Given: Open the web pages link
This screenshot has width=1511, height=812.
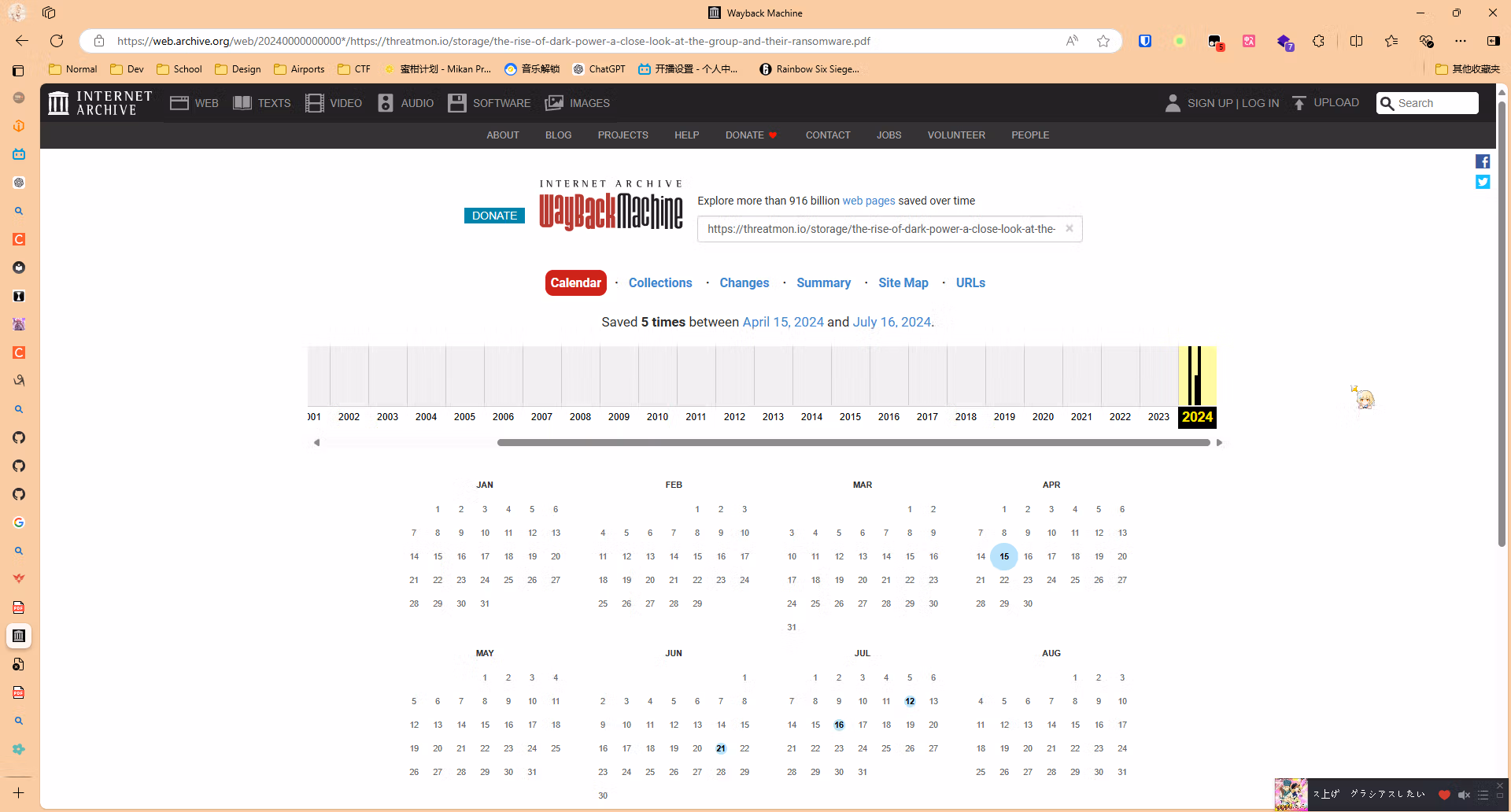Looking at the screenshot, I should point(869,201).
